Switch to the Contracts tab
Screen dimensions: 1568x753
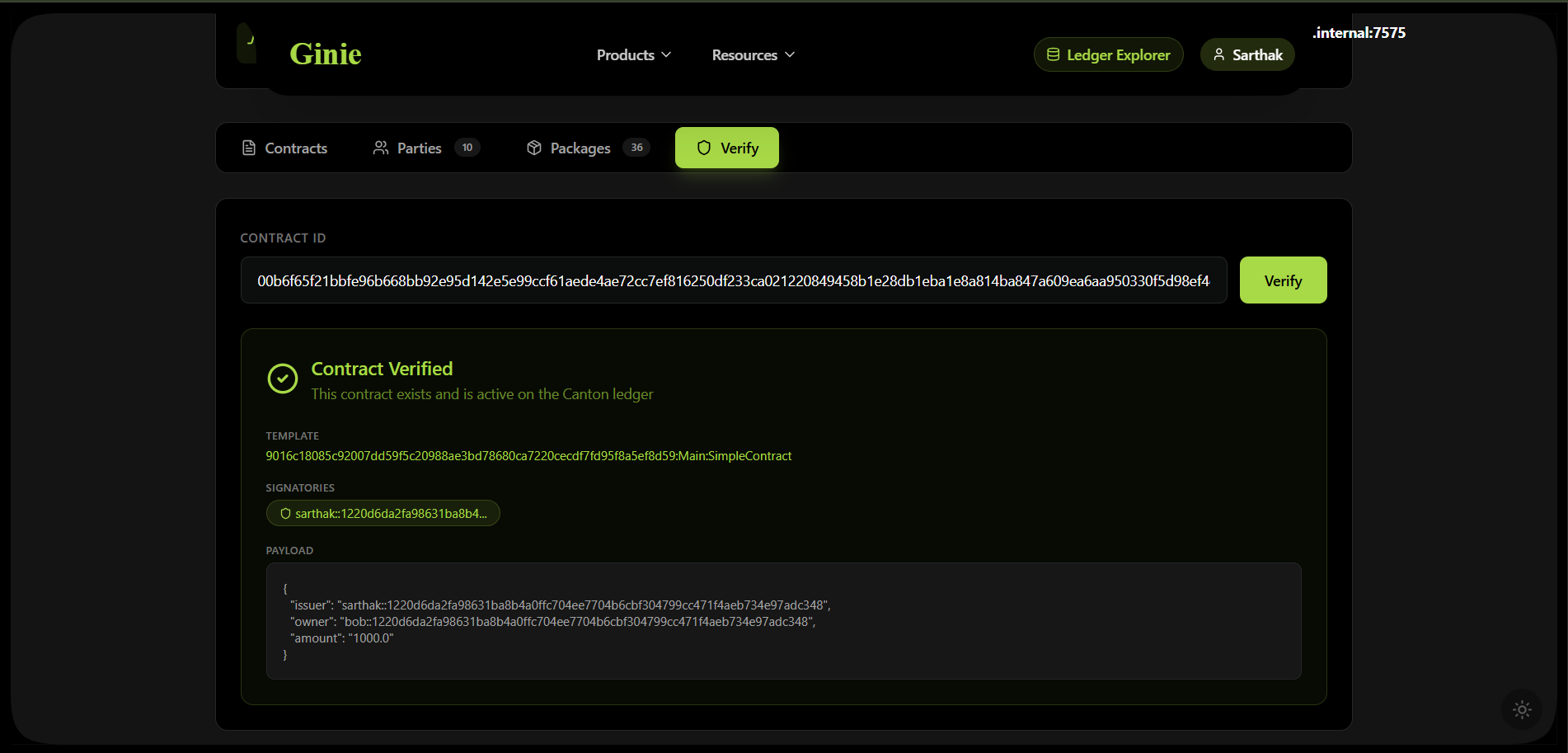(x=284, y=148)
